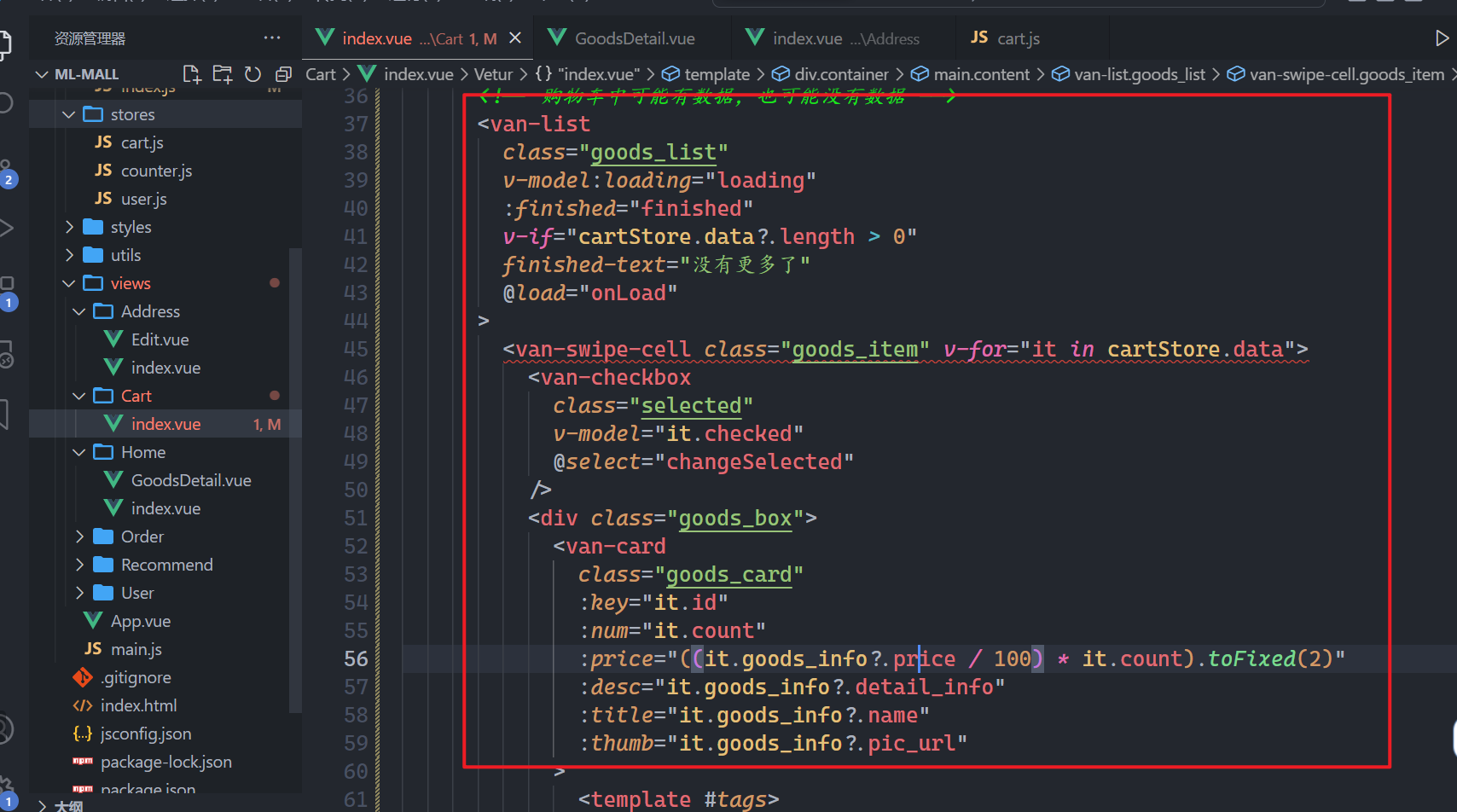Click line number 56 in the gutter

(356, 658)
